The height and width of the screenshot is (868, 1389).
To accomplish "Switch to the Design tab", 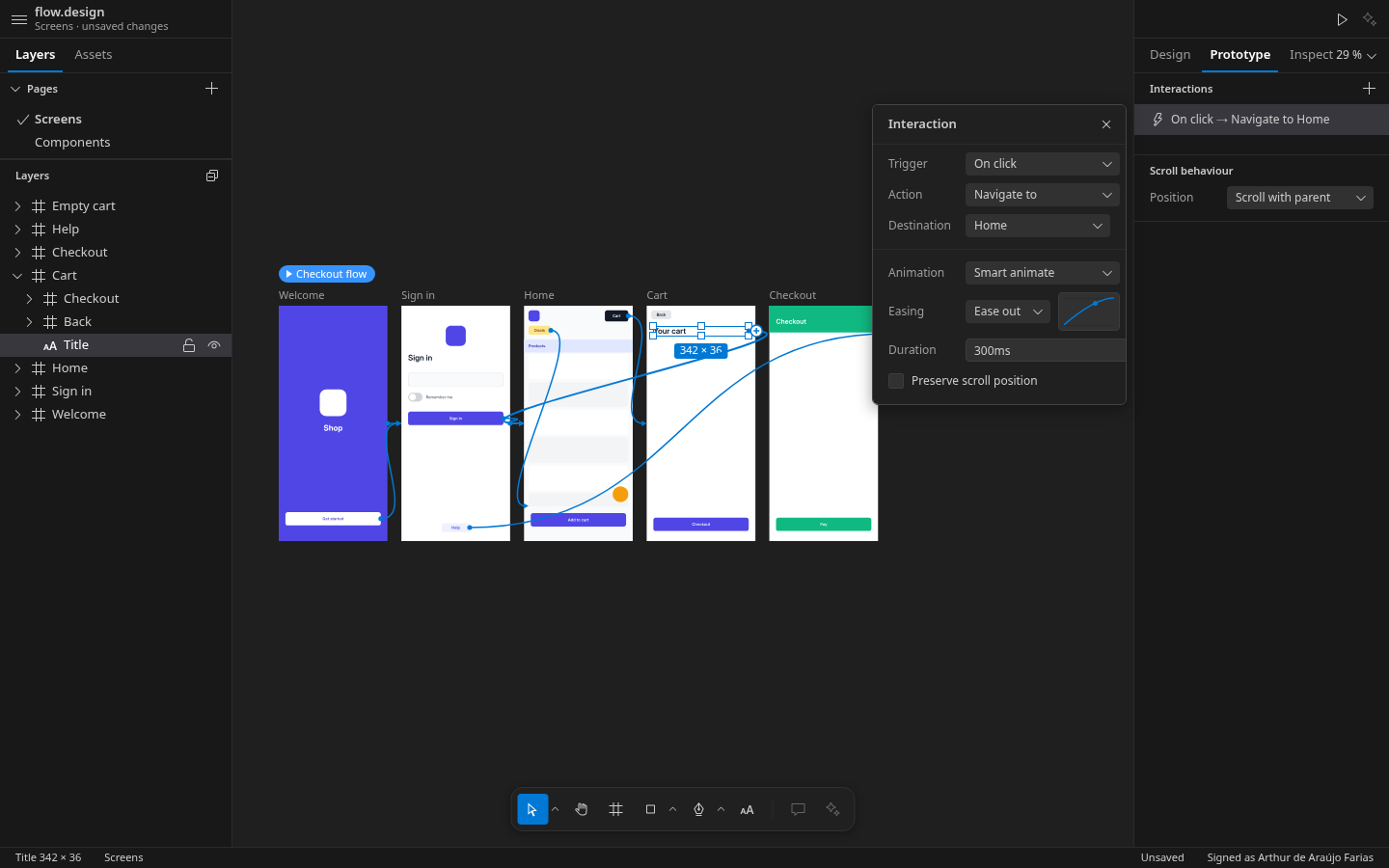I will point(1170,55).
